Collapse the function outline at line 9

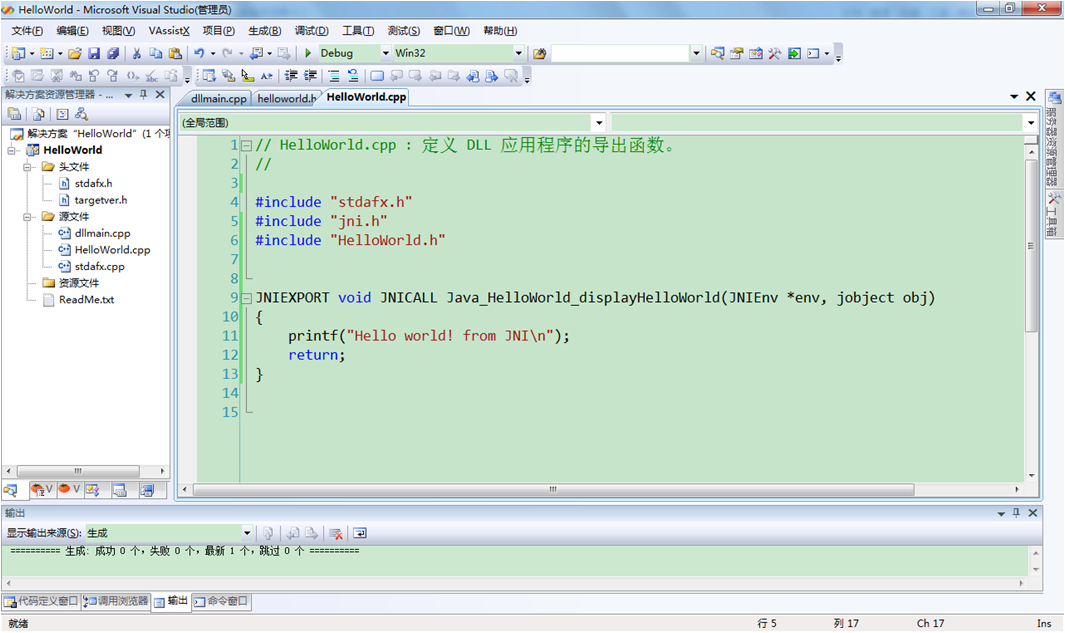pos(247,298)
